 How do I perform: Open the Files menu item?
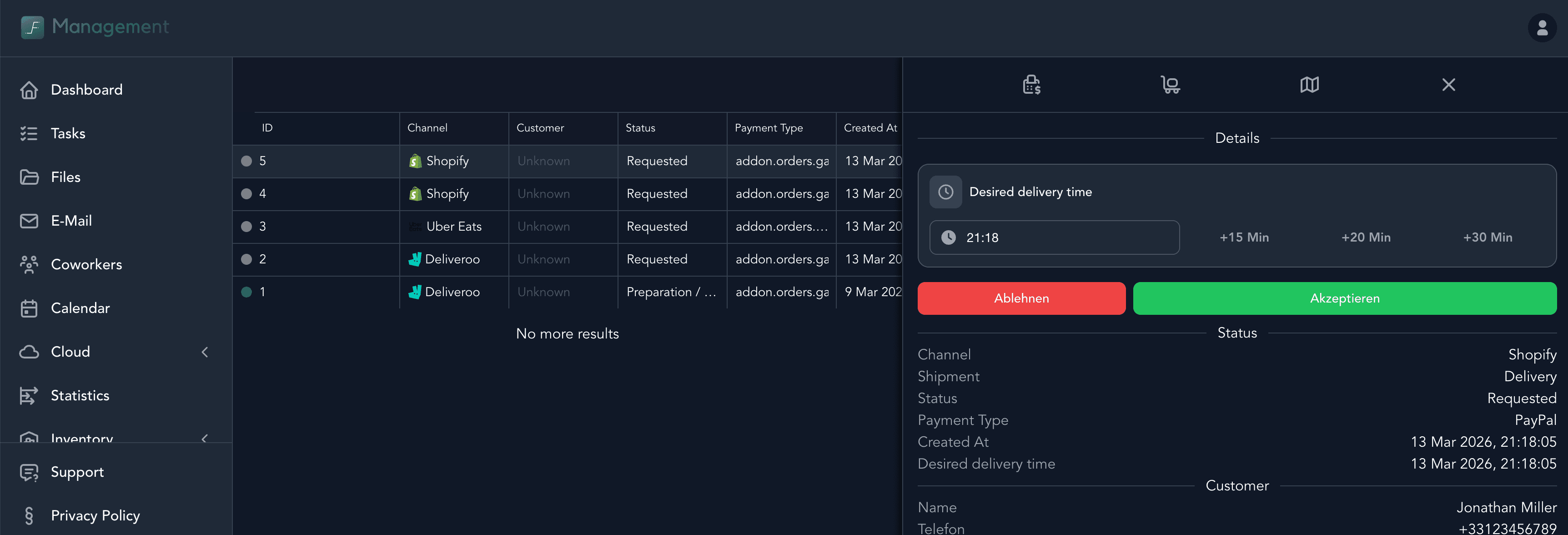tap(116, 177)
